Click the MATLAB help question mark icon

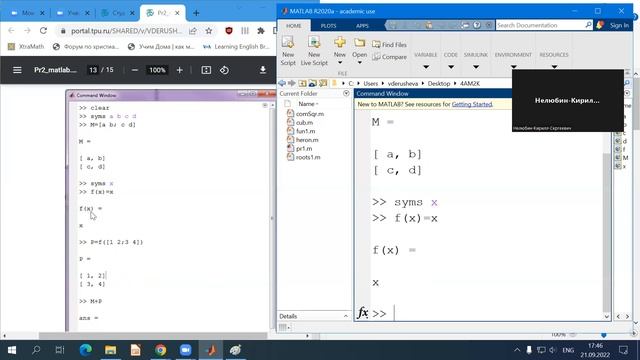pyautogui.click(x=477, y=25)
